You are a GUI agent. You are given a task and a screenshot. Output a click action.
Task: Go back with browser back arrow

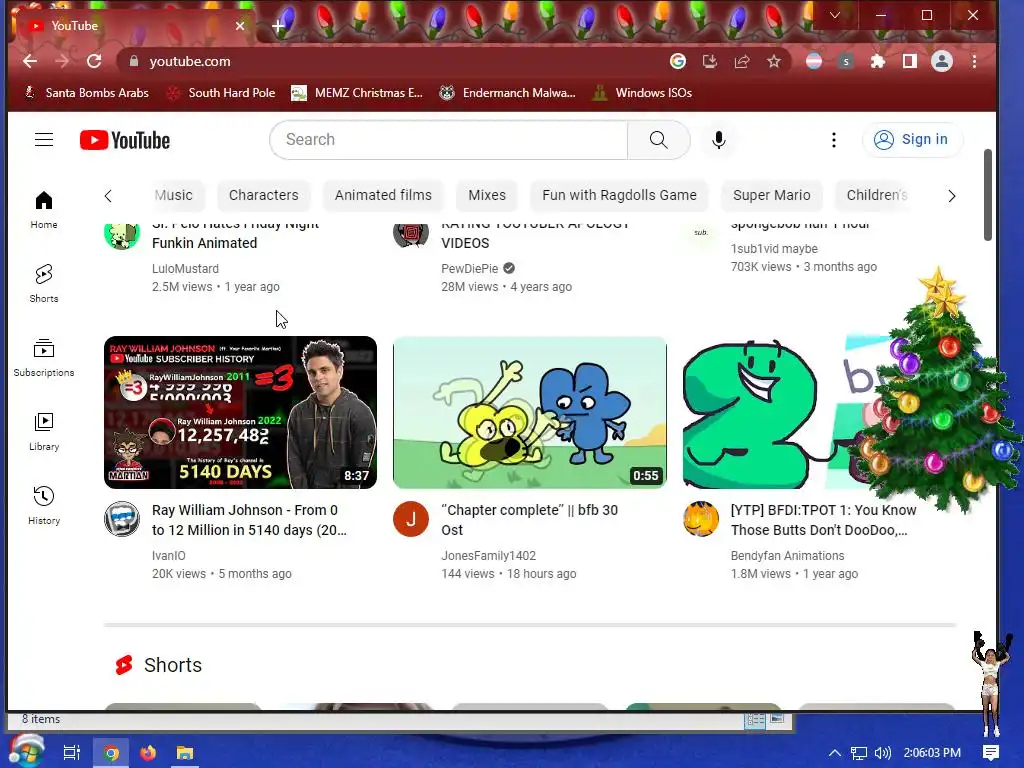tap(30, 61)
